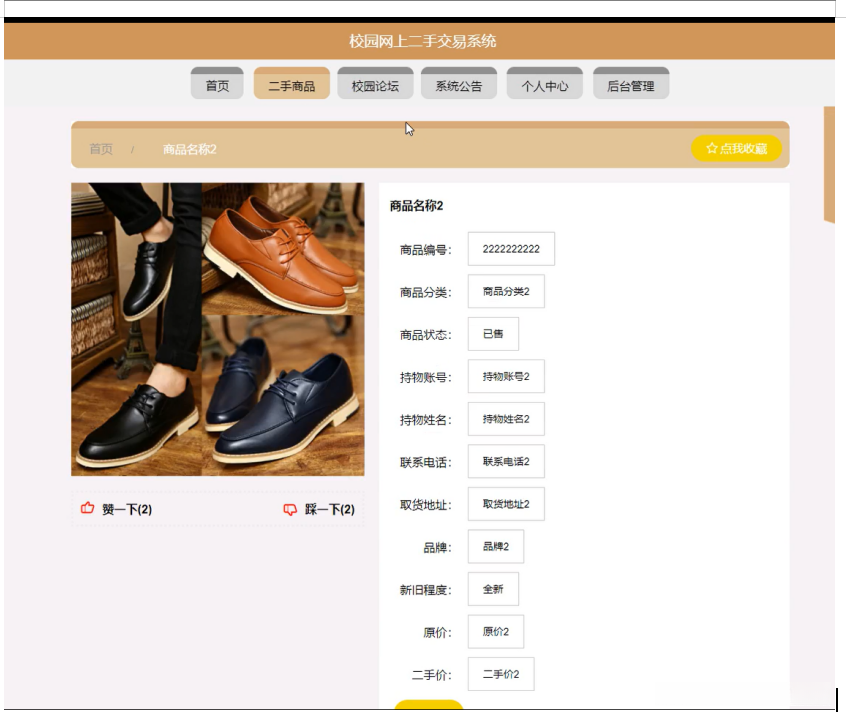Click the 商品名称2 product title heading

(x=417, y=206)
